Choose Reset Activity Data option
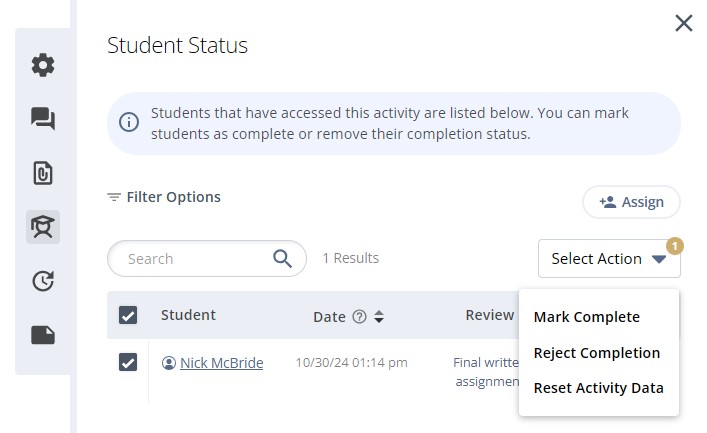This screenshot has height=433, width=707. click(598, 388)
